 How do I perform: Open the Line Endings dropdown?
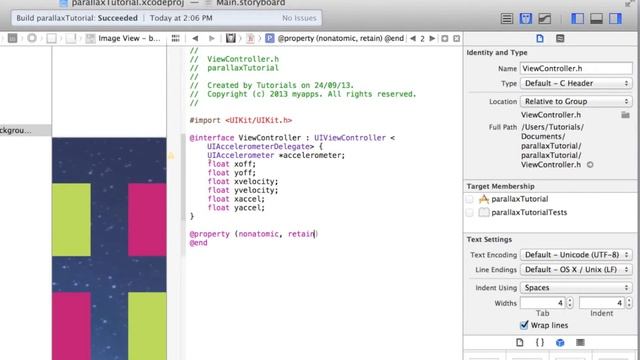pos(576,270)
